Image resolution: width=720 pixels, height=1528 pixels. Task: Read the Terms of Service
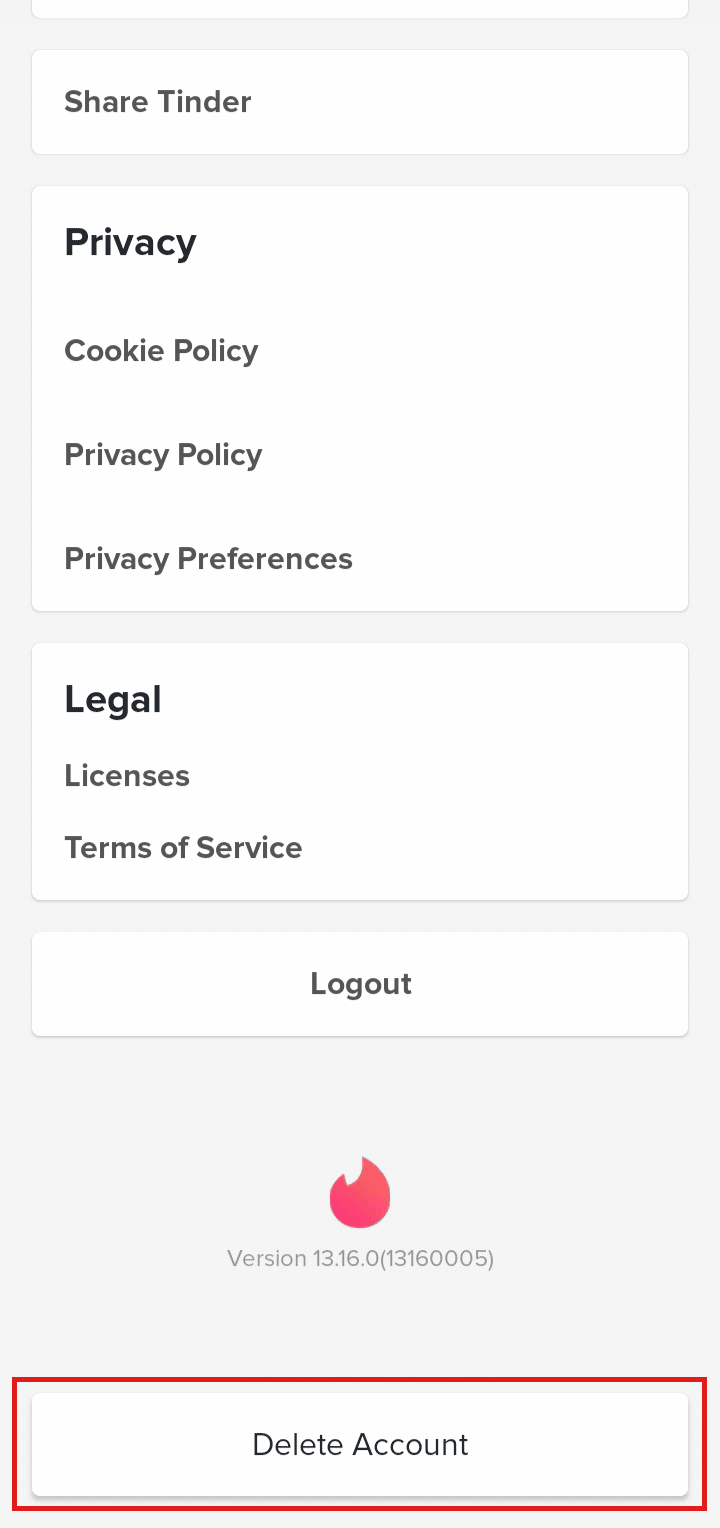coord(183,848)
